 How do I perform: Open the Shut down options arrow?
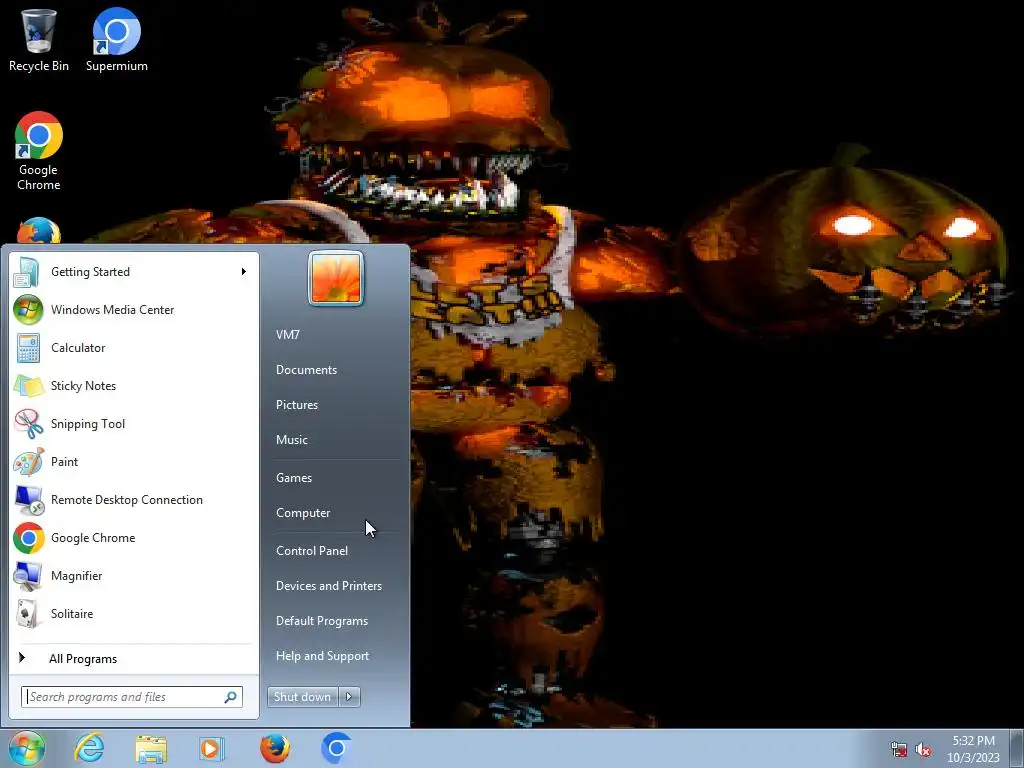pos(349,697)
